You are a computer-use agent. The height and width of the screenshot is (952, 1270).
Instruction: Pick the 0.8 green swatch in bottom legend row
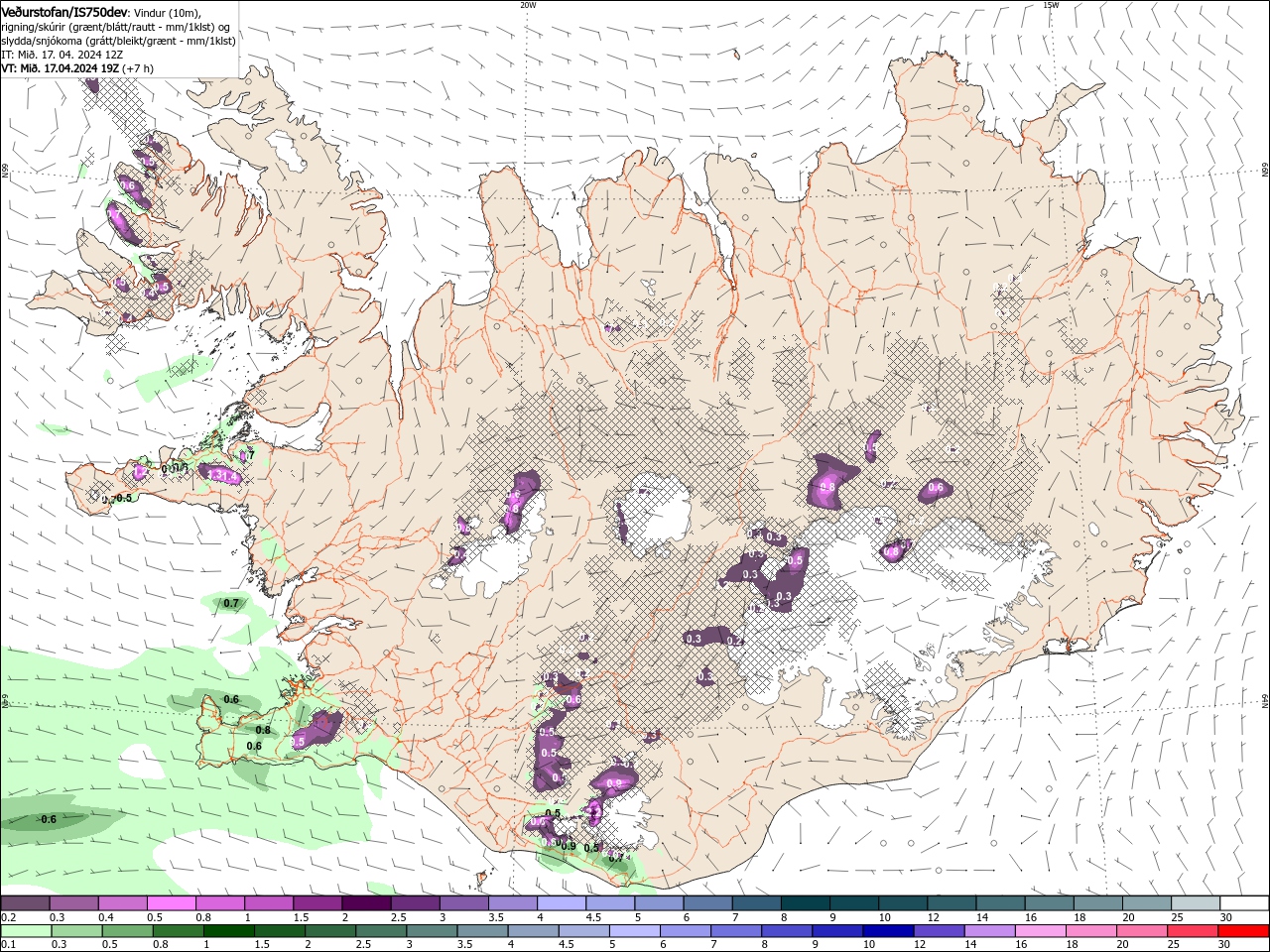178,931
